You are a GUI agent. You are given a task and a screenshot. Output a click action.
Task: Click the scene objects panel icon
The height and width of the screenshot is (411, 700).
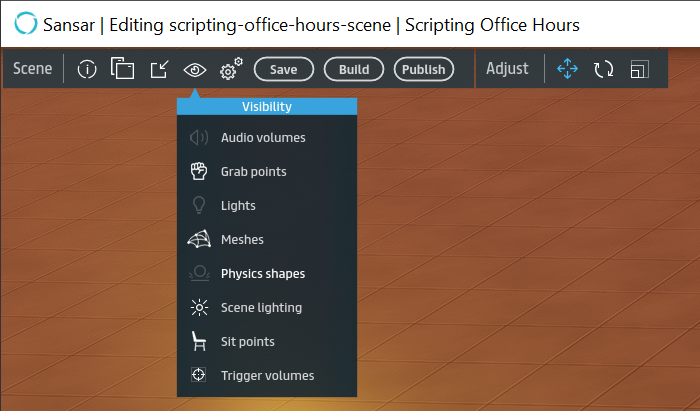click(x=122, y=70)
